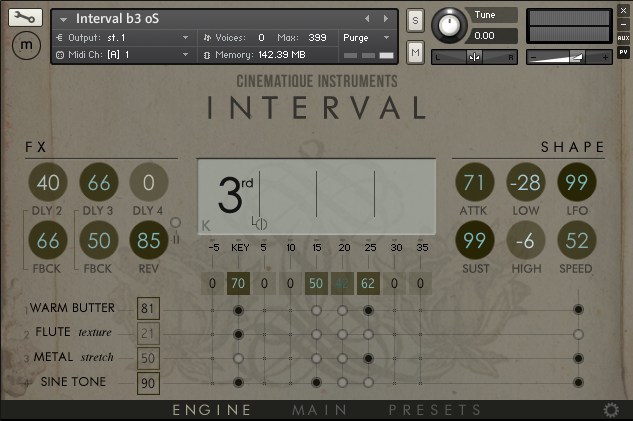The width and height of the screenshot is (633, 421).
Task: Click the circular 'm' logo icon
Action: tap(24, 45)
